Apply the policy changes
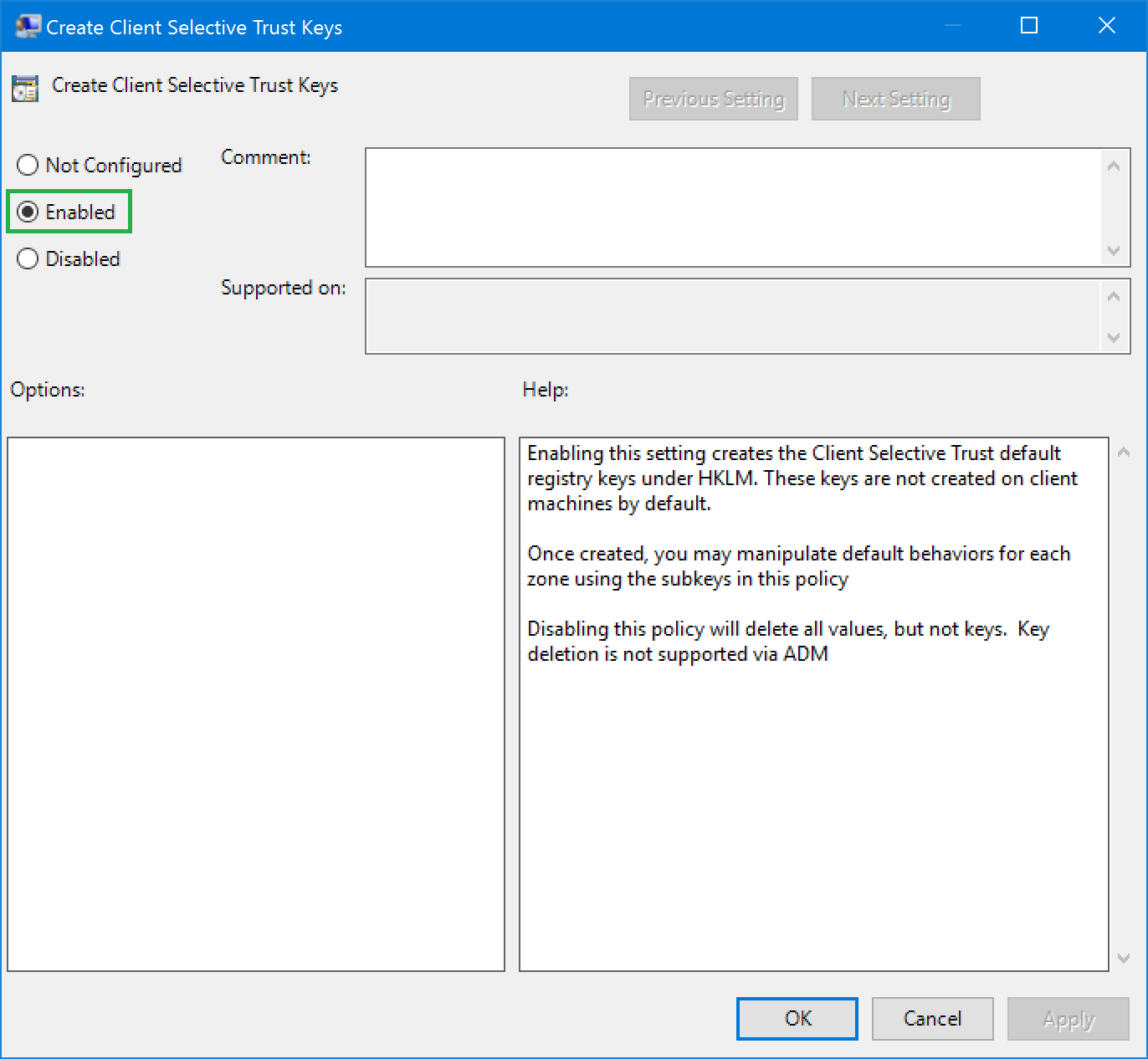The width and height of the screenshot is (1148, 1059). click(1067, 1019)
